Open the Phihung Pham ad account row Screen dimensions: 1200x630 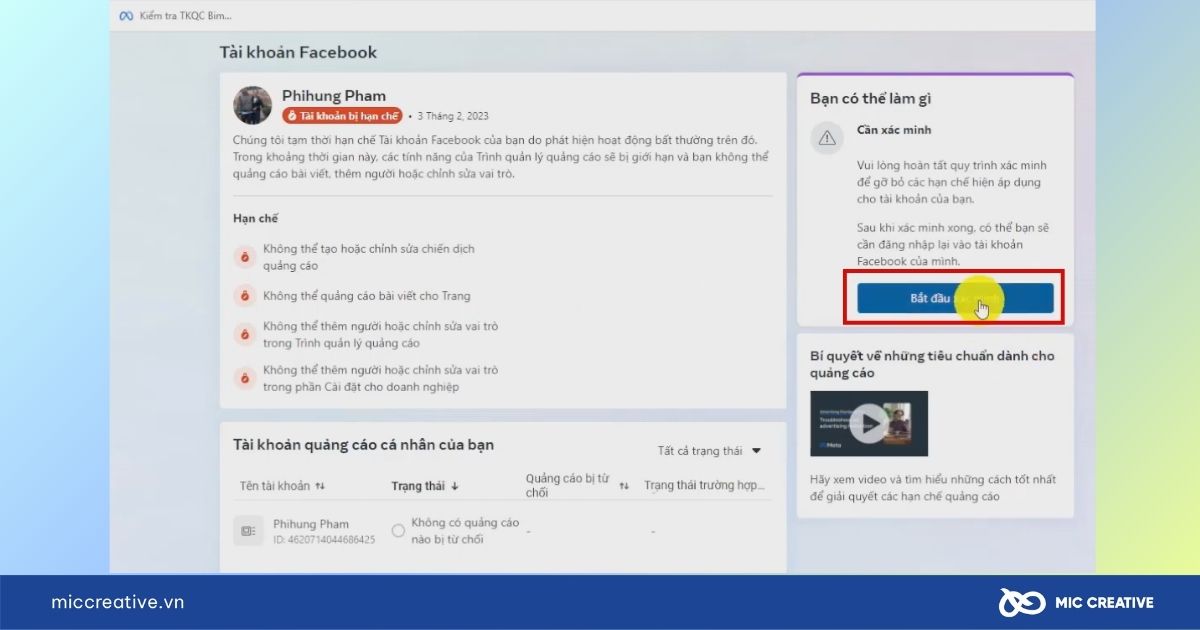click(x=503, y=531)
